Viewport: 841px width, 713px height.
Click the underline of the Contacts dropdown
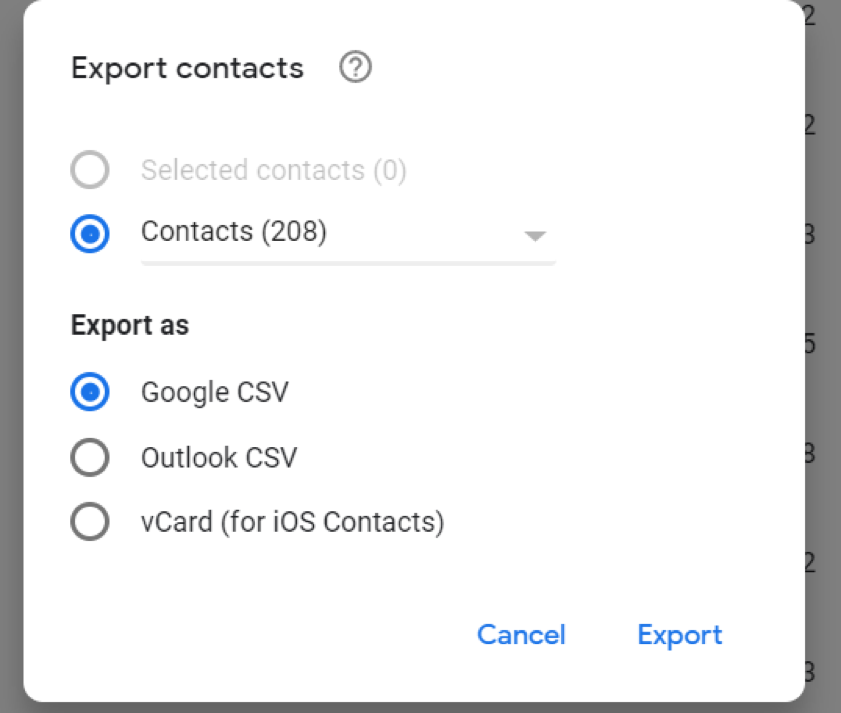coord(348,263)
